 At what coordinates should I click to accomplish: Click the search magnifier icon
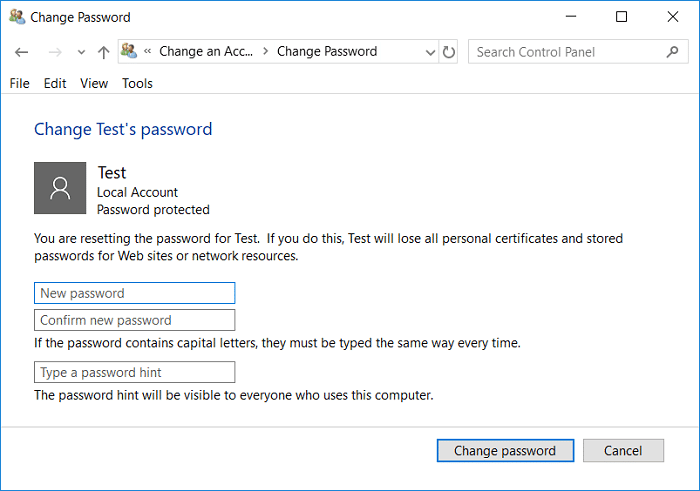click(673, 52)
